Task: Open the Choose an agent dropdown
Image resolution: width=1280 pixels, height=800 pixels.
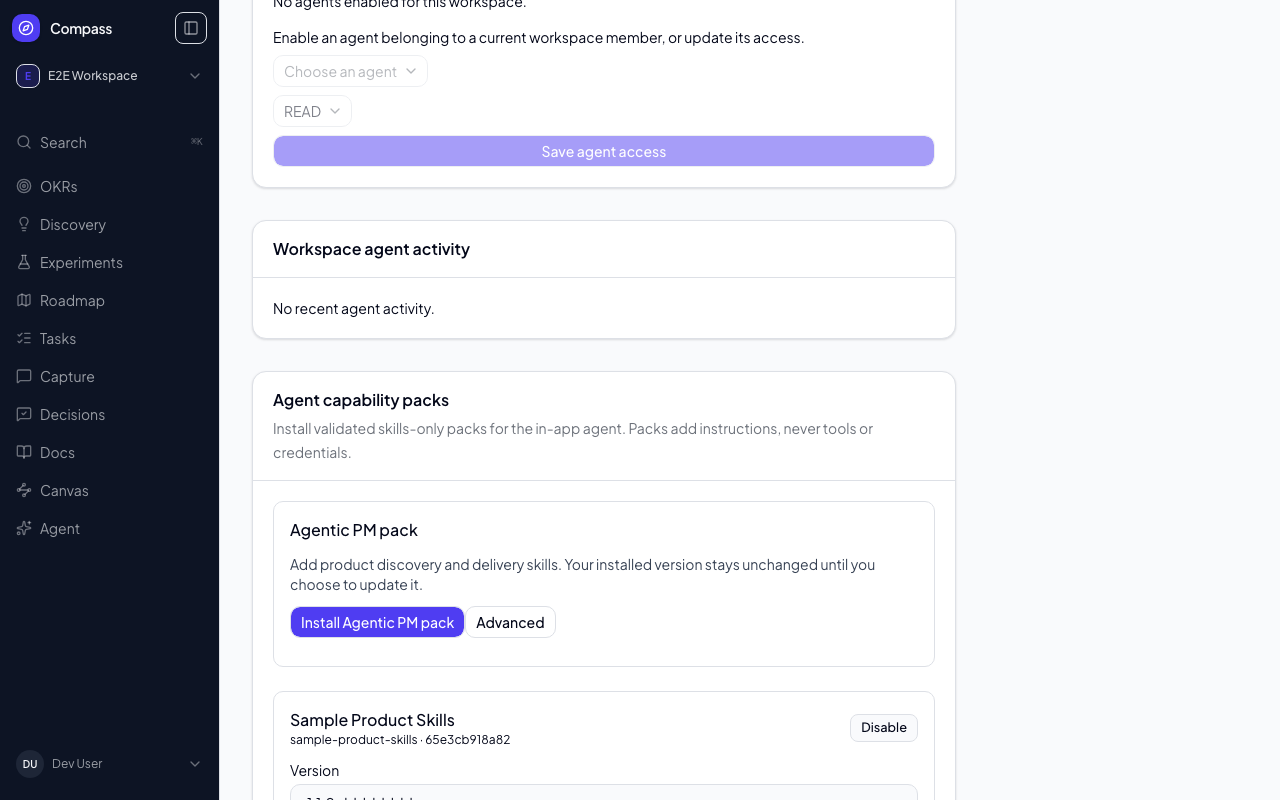Action: pyautogui.click(x=350, y=71)
